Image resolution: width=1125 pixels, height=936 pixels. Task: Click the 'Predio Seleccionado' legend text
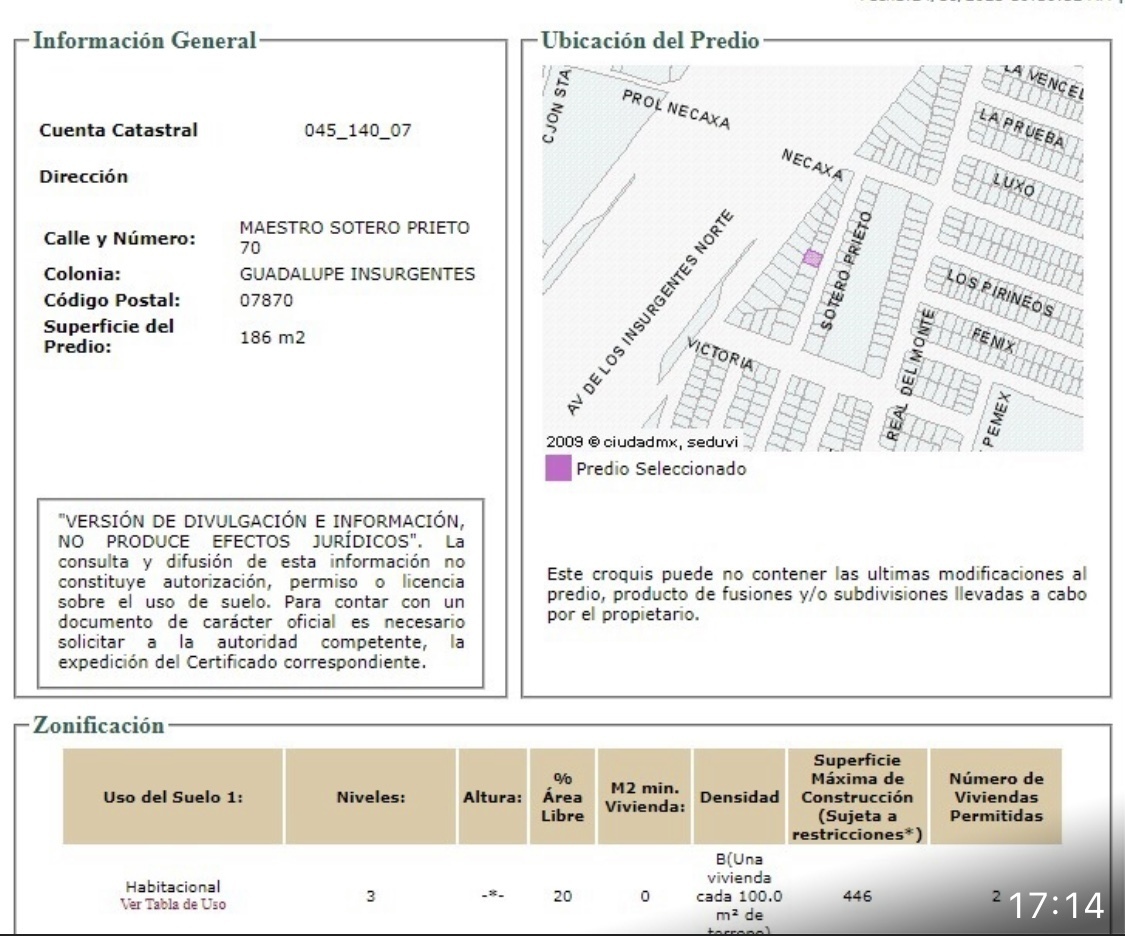pyautogui.click(x=661, y=469)
